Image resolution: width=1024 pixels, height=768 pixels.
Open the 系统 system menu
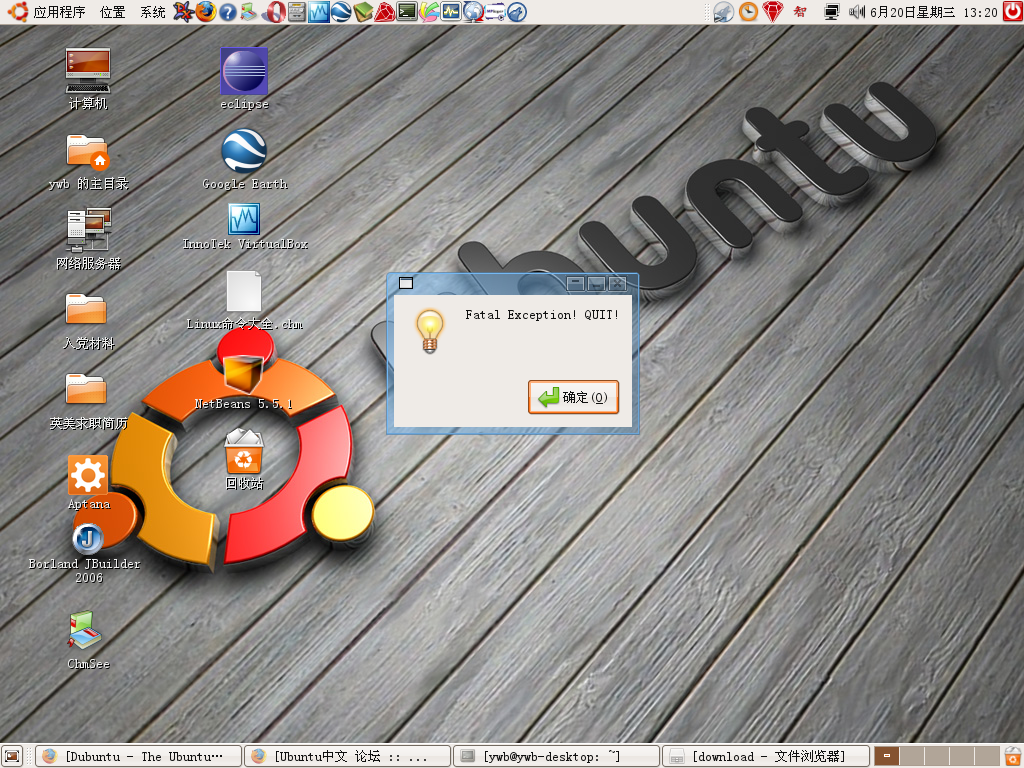click(x=153, y=12)
